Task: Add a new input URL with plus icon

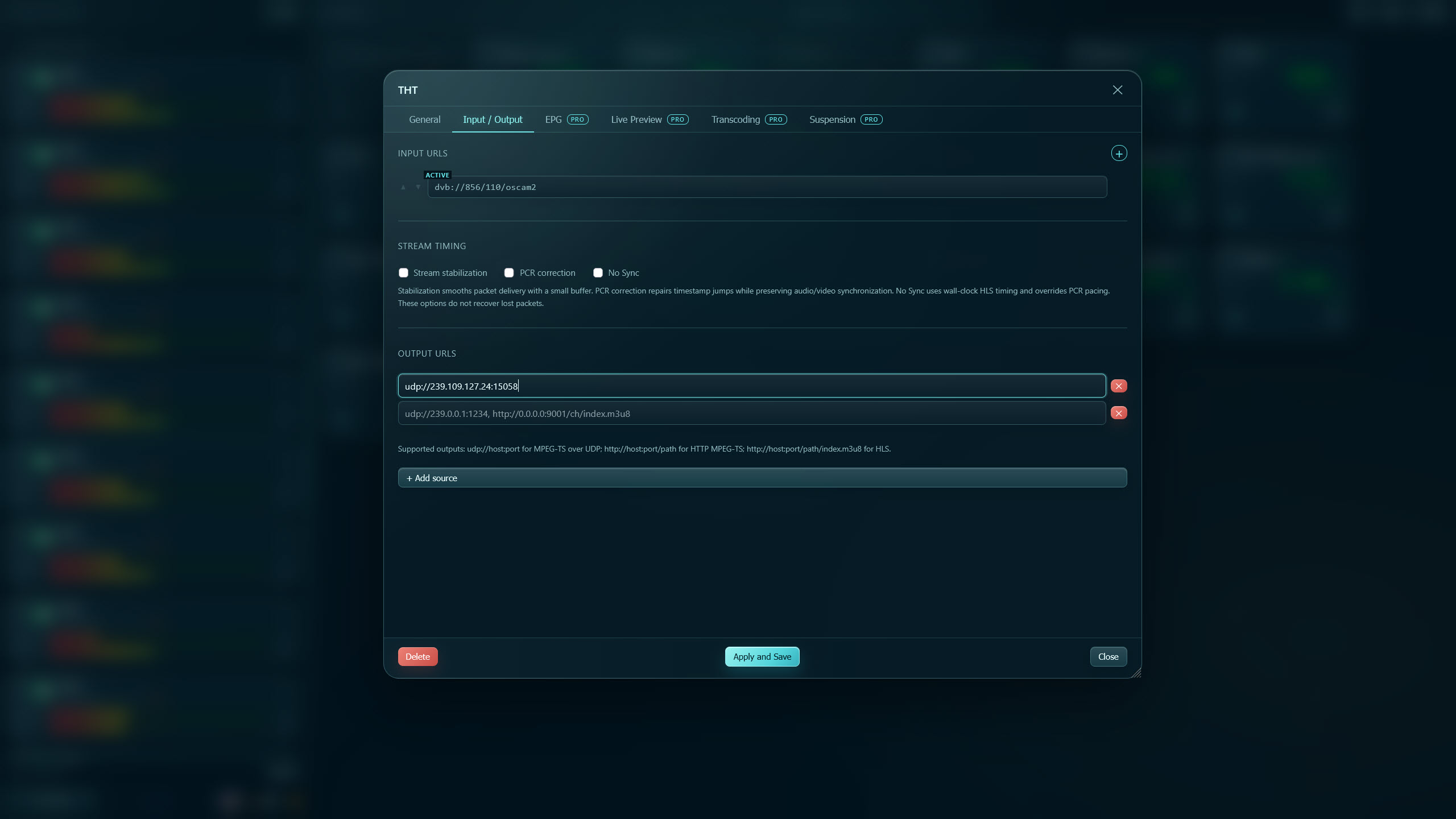Action: pos(1119,154)
